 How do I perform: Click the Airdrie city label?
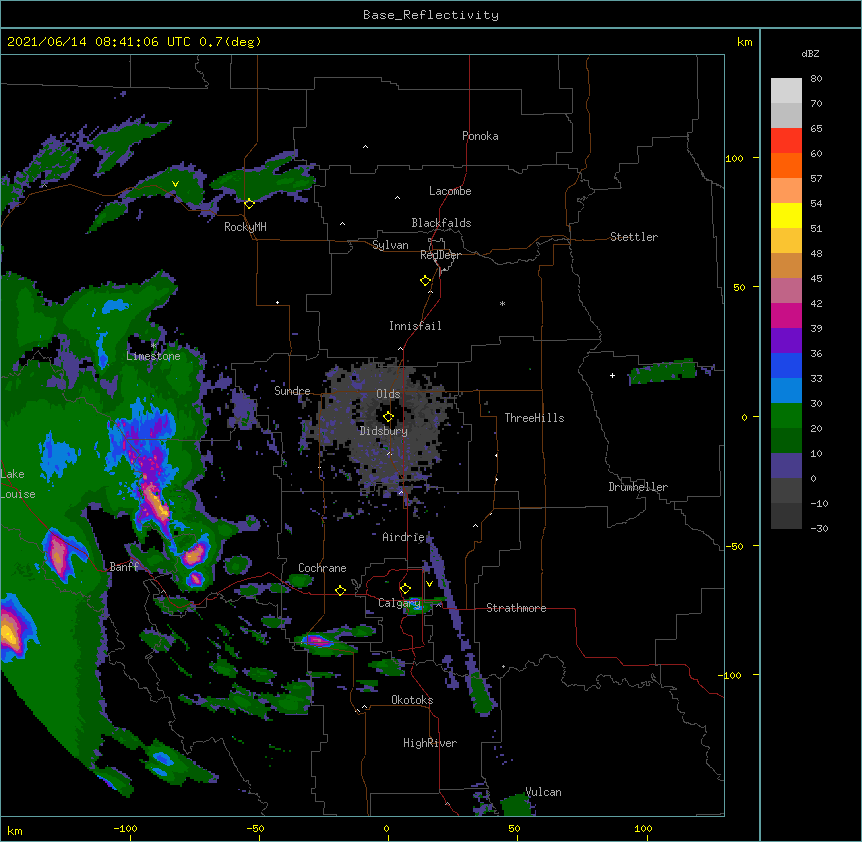pyautogui.click(x=404, y=537)
